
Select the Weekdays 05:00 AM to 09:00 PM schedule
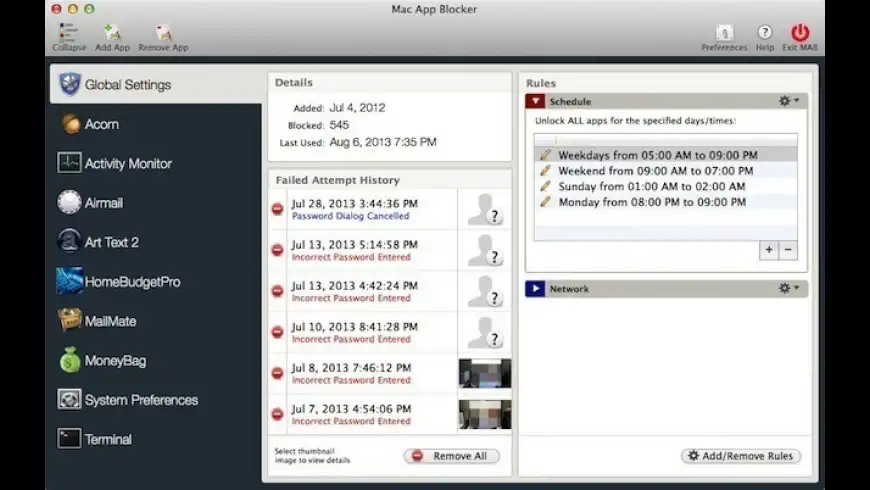(666, 155)
